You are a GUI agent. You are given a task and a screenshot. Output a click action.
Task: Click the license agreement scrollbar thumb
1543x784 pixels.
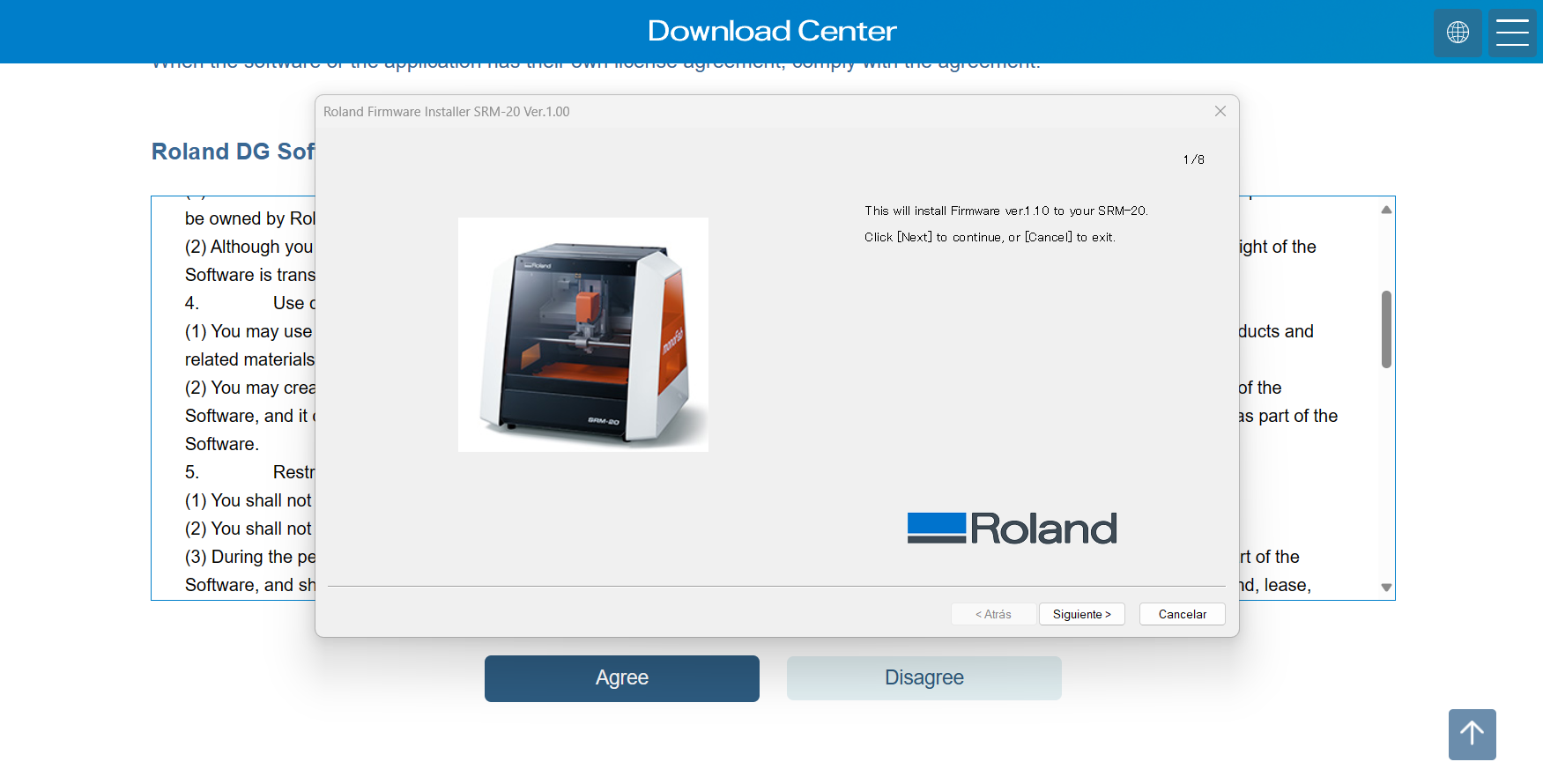coord(1386,329)
